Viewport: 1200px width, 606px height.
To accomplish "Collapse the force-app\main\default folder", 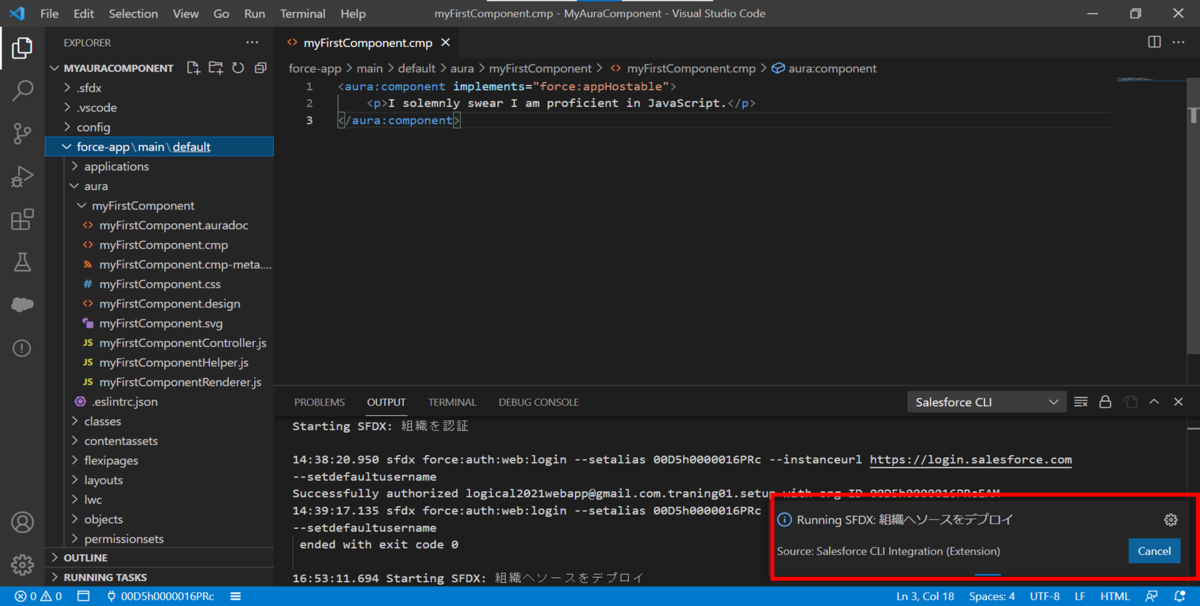I will pyautogui.click(x=160, y=147).
